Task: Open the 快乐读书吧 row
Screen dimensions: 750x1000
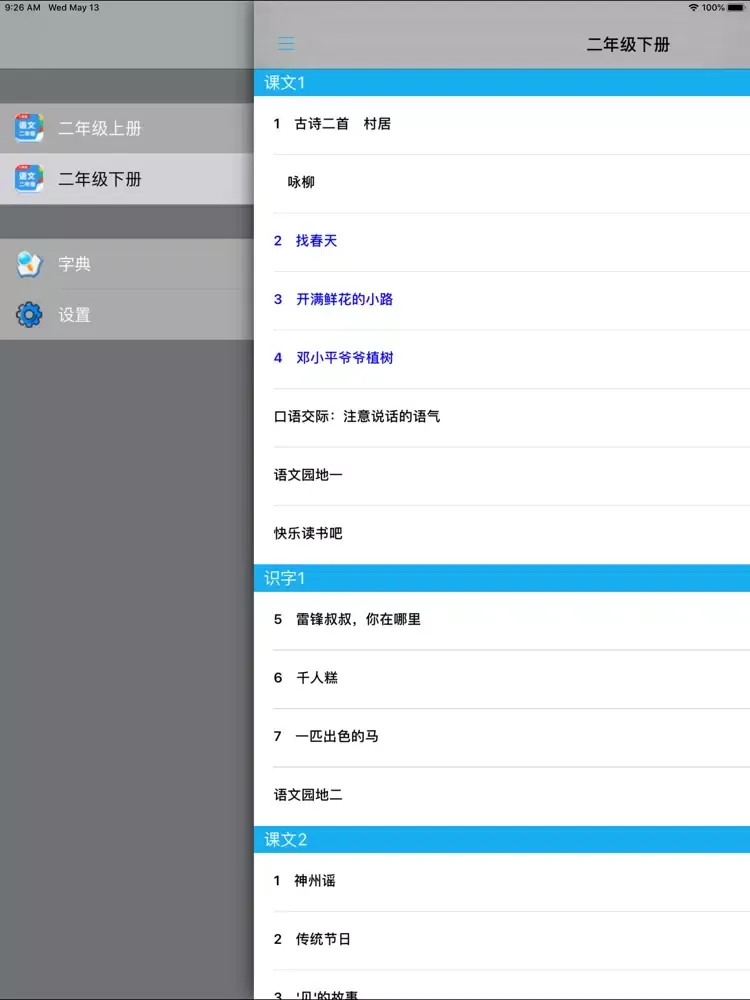Action: (x=502, y=534)
